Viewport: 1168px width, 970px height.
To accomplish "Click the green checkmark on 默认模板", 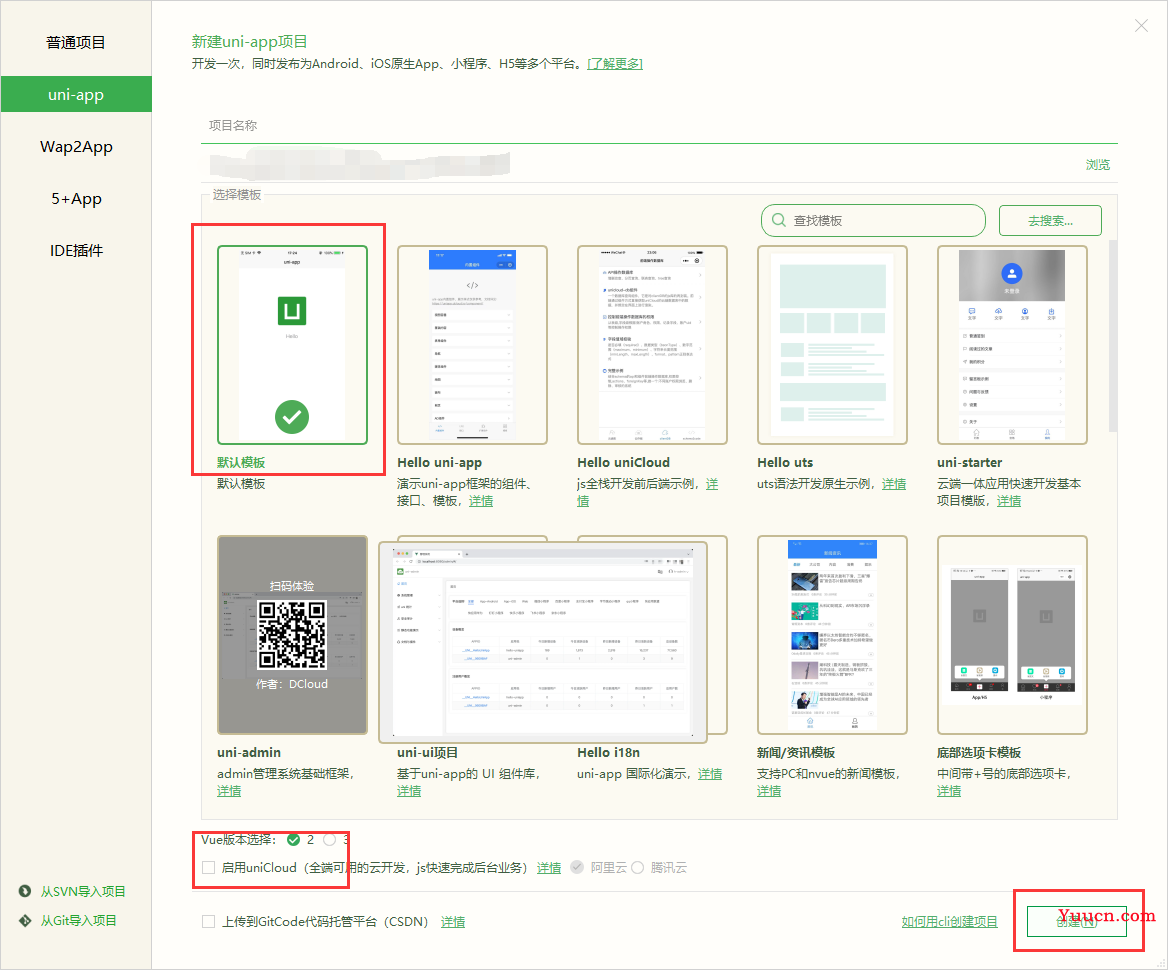I will click(x=292, y=417).
